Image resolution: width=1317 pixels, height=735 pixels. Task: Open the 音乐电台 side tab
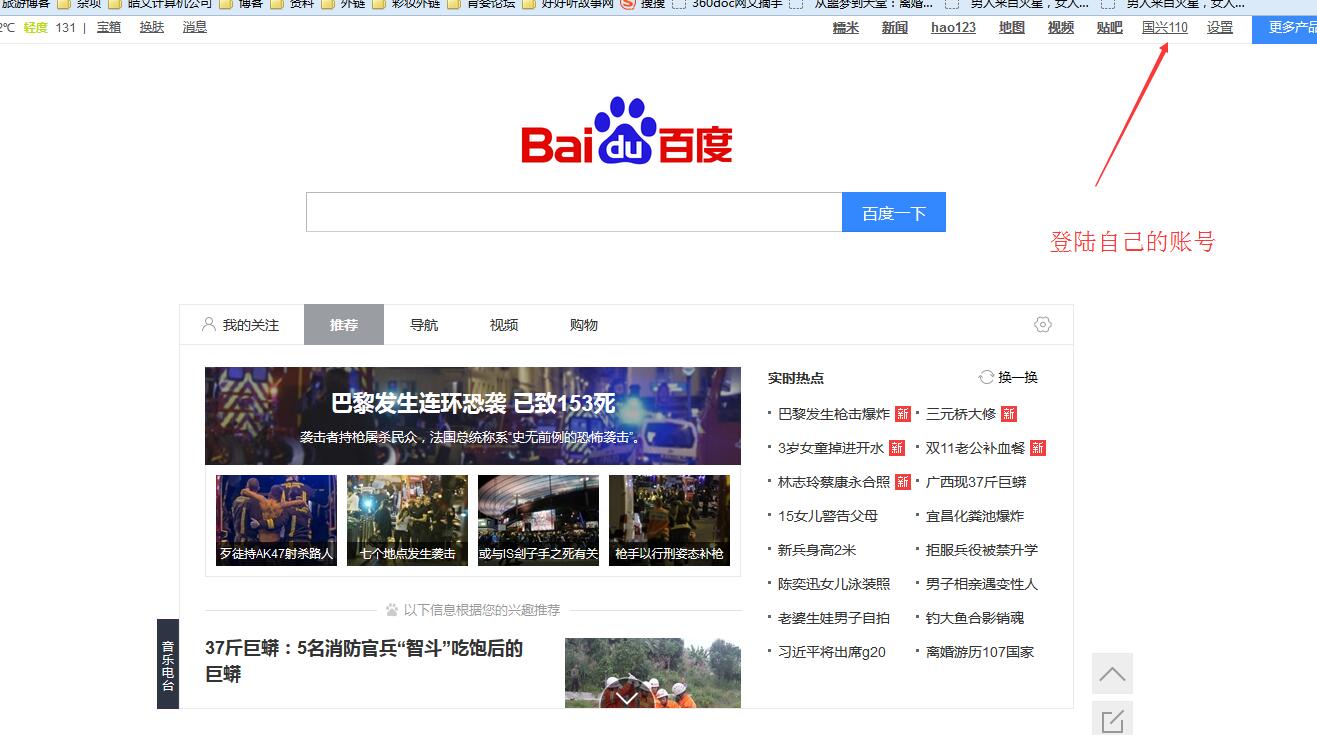(168, 664)
